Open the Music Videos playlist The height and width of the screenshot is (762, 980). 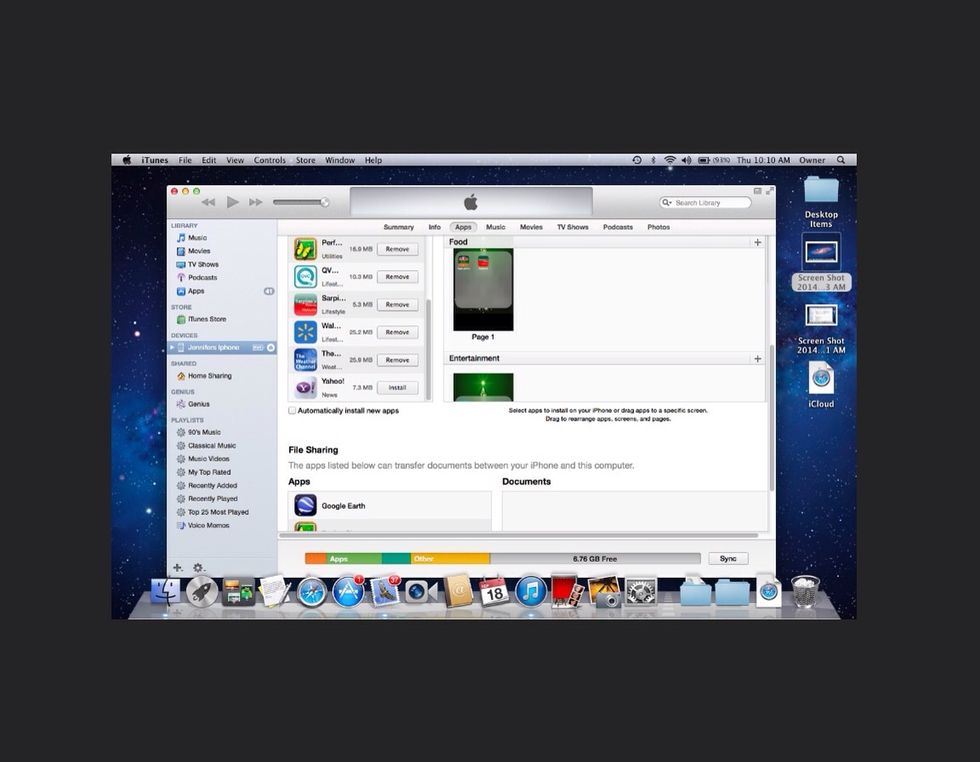point(208,459)
